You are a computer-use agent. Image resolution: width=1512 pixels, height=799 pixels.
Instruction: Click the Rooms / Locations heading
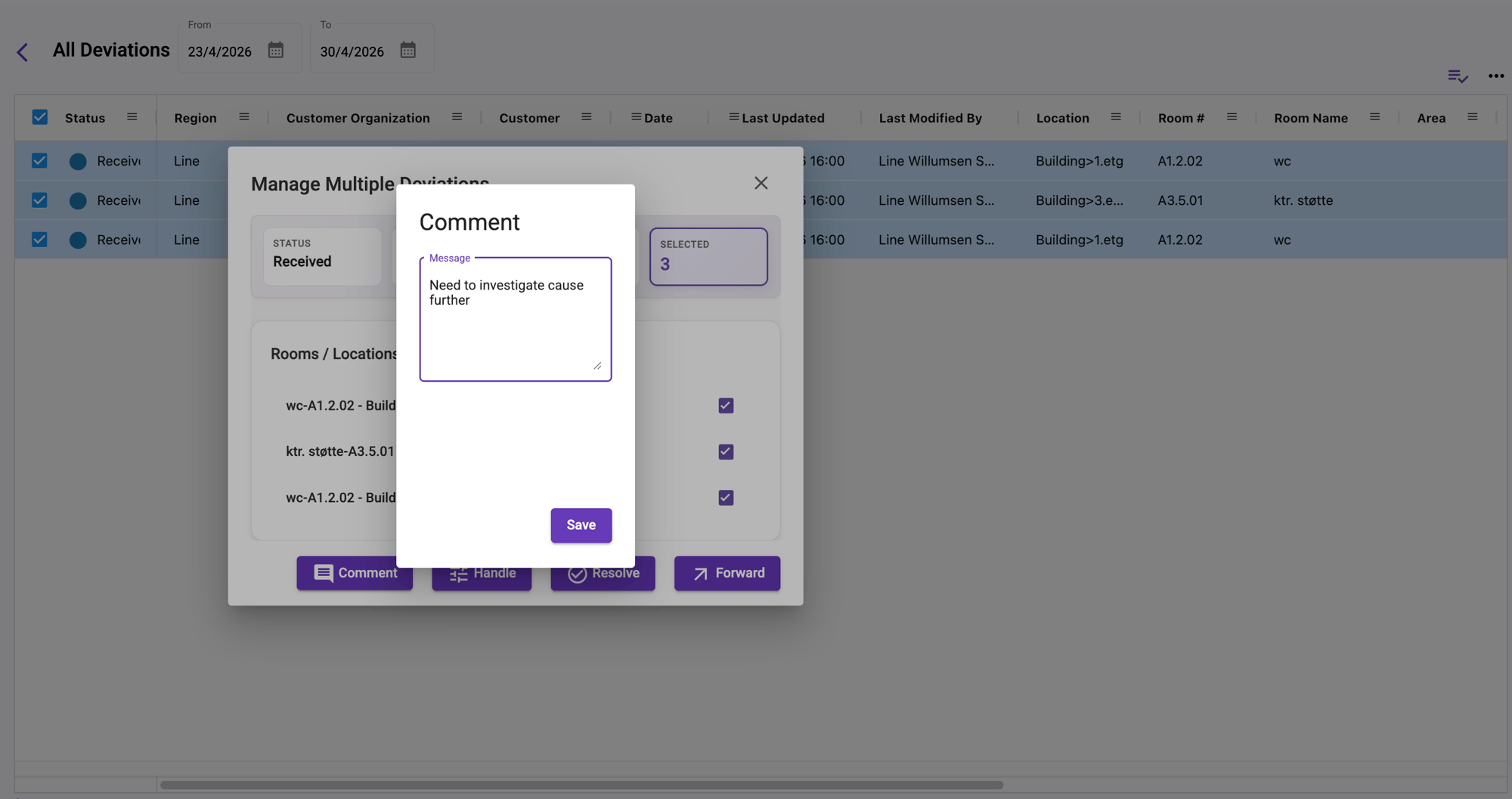pos(334,355)
